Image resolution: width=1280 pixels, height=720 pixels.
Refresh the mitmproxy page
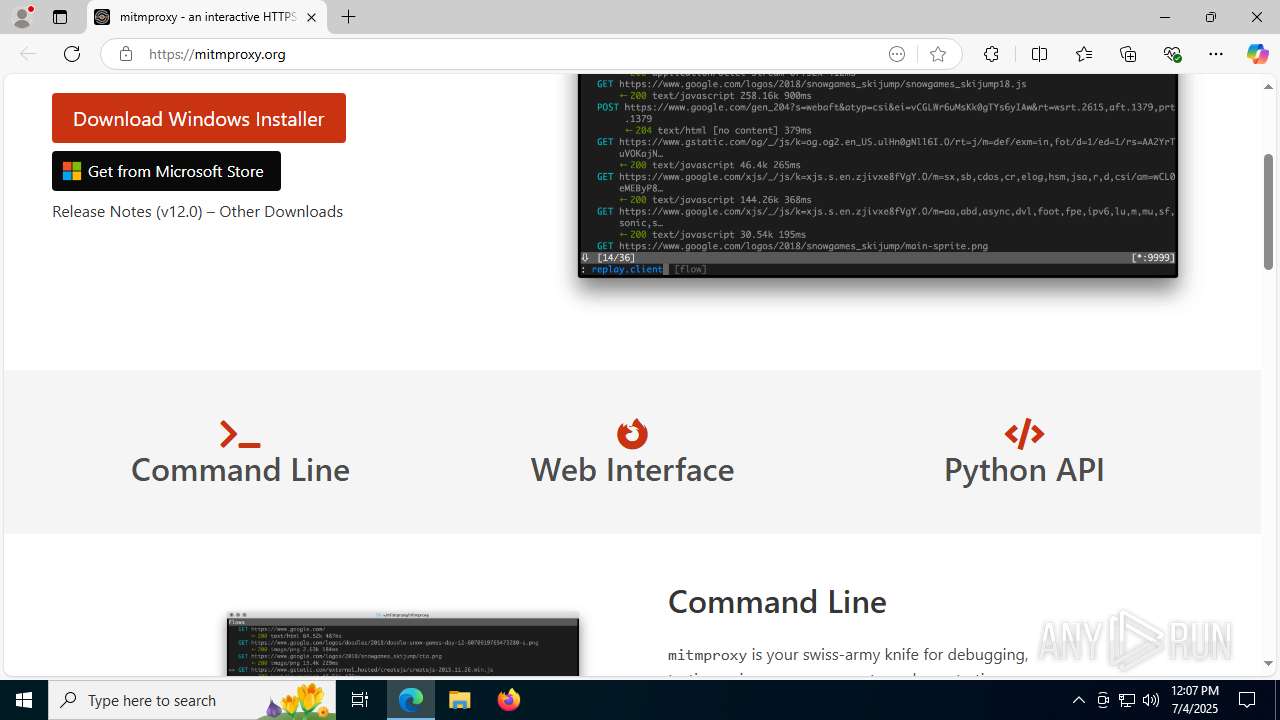tap(72, 54)
